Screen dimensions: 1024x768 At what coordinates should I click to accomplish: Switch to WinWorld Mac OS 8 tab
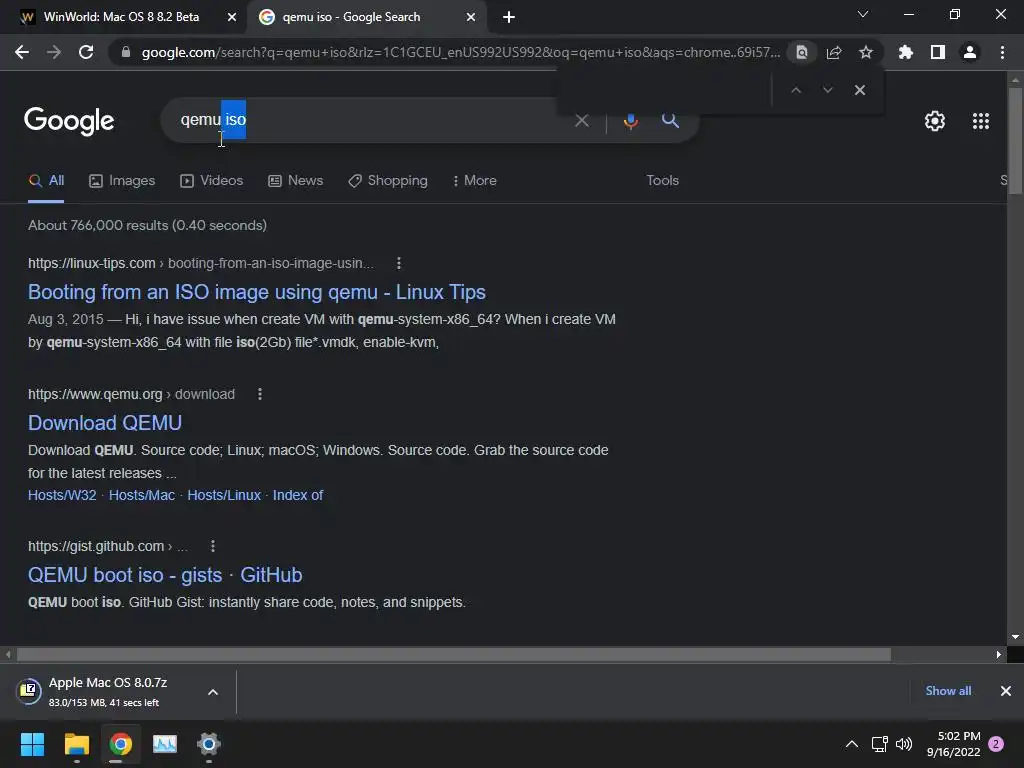click(121, 17)
